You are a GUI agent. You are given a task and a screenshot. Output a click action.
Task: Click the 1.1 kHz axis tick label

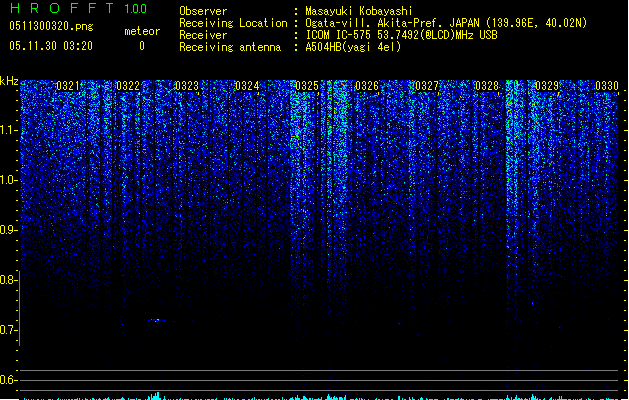(8, 130)
